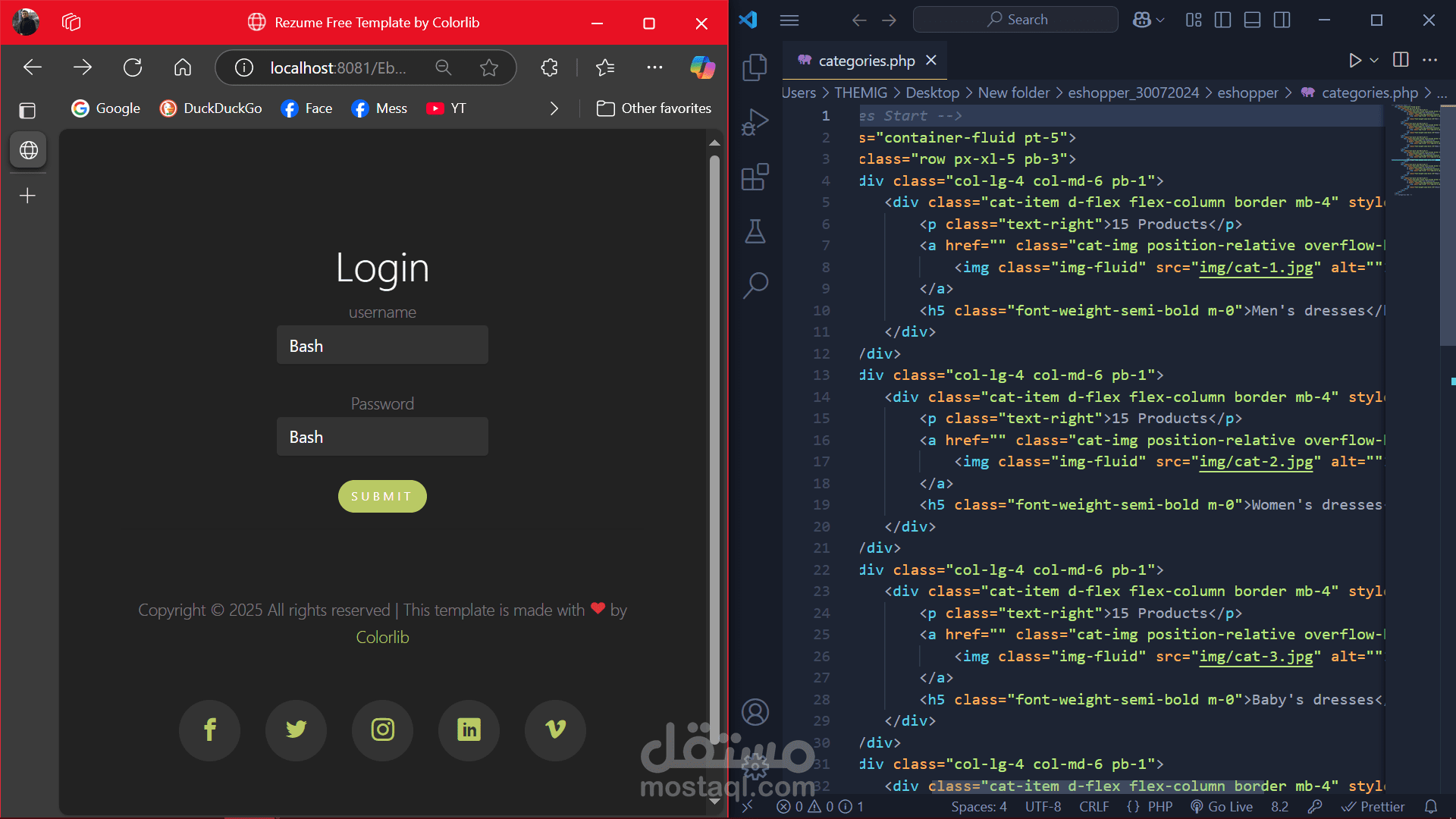Click Vimeo social icon in footer
Image resolution: width=1456 pixels, height=819 pixels.
[555, 730]
